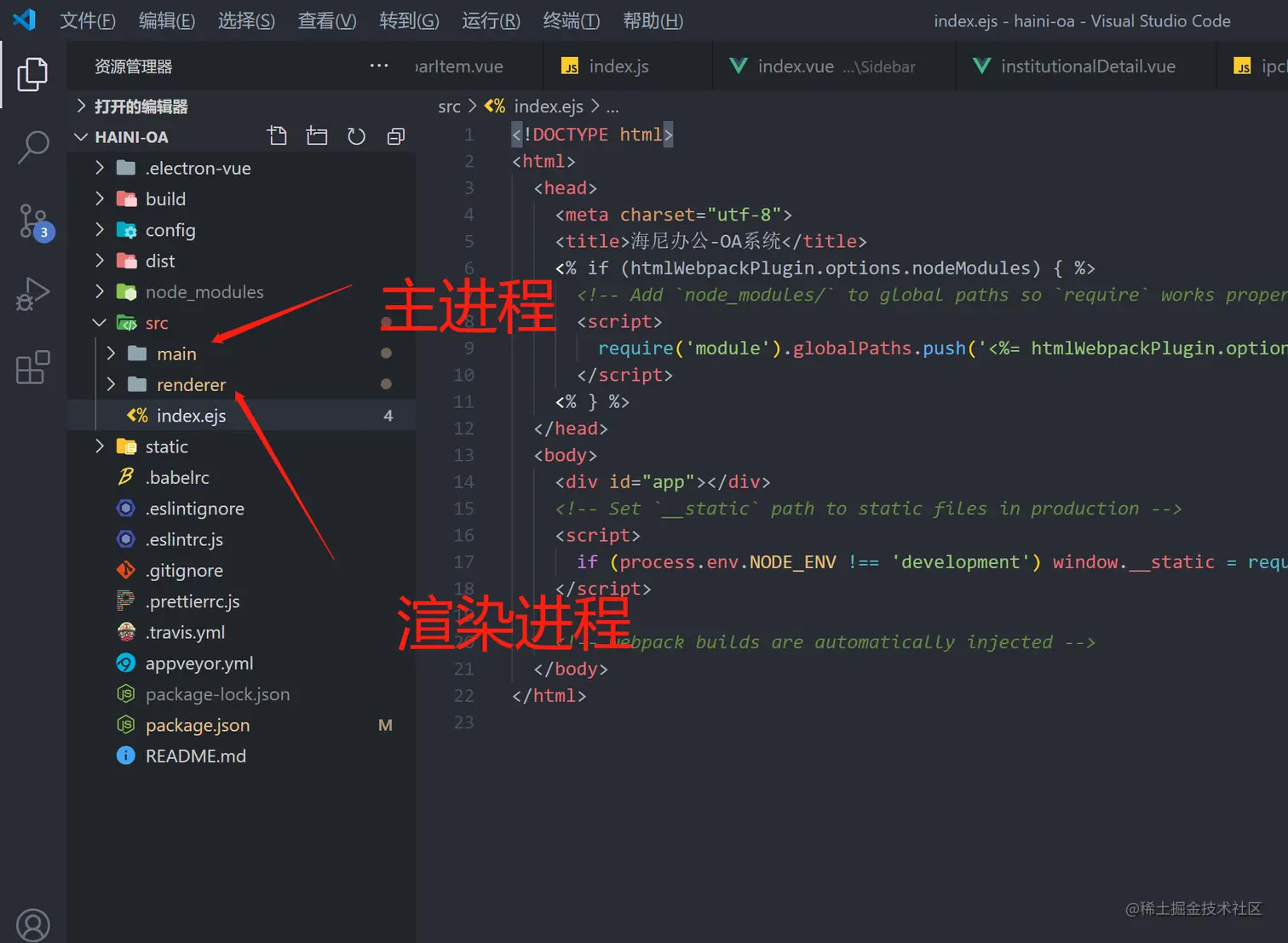Switch to the index.js editor tab
Viewport: 1288px width, 943px height.
coord(628,66)
